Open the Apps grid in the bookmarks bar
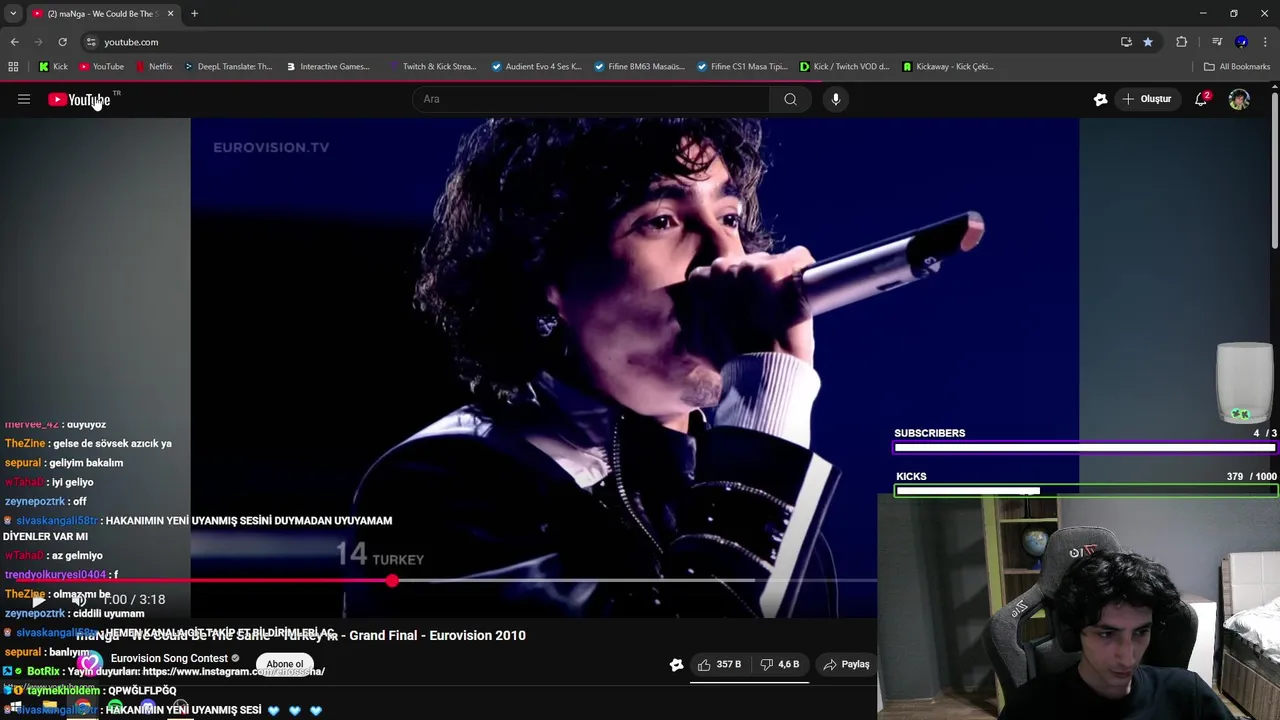The width and height of the screenshot is (1280, 720). pos(13,67)
